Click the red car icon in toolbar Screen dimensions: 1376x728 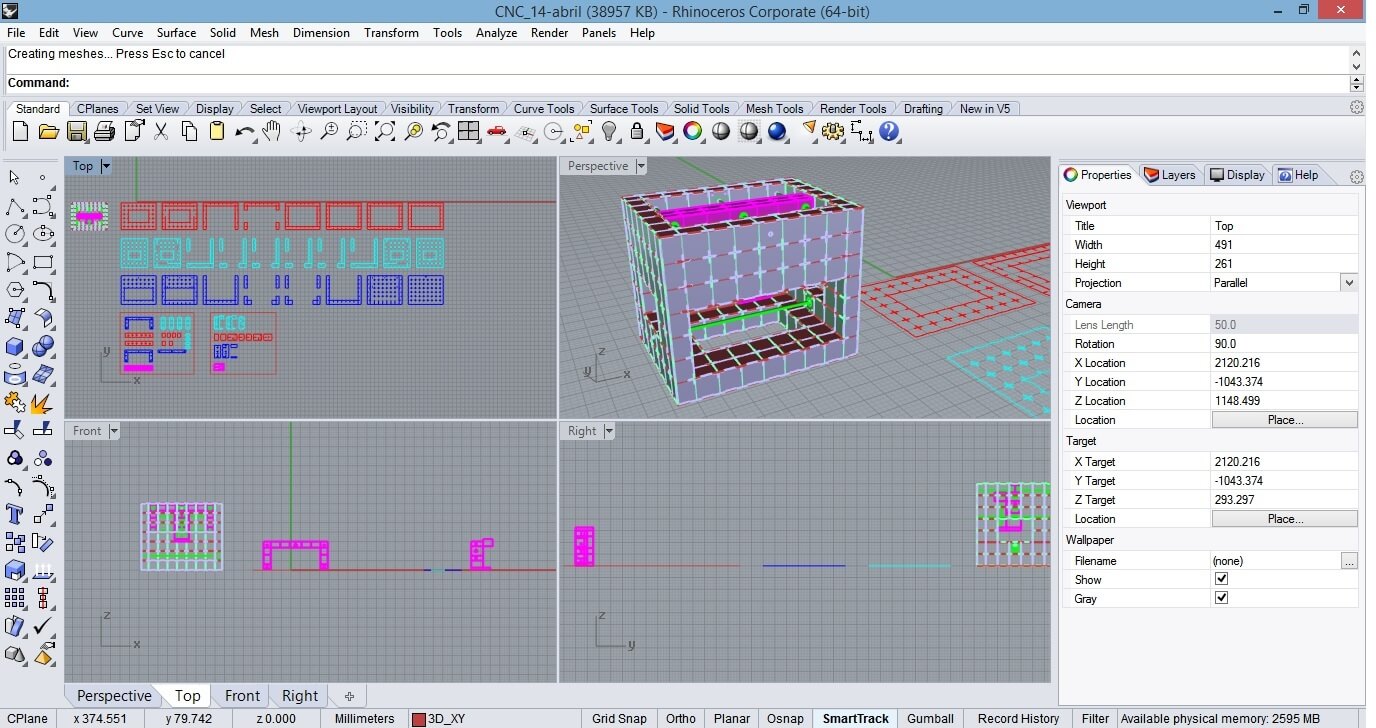click(x=497, y=131)
